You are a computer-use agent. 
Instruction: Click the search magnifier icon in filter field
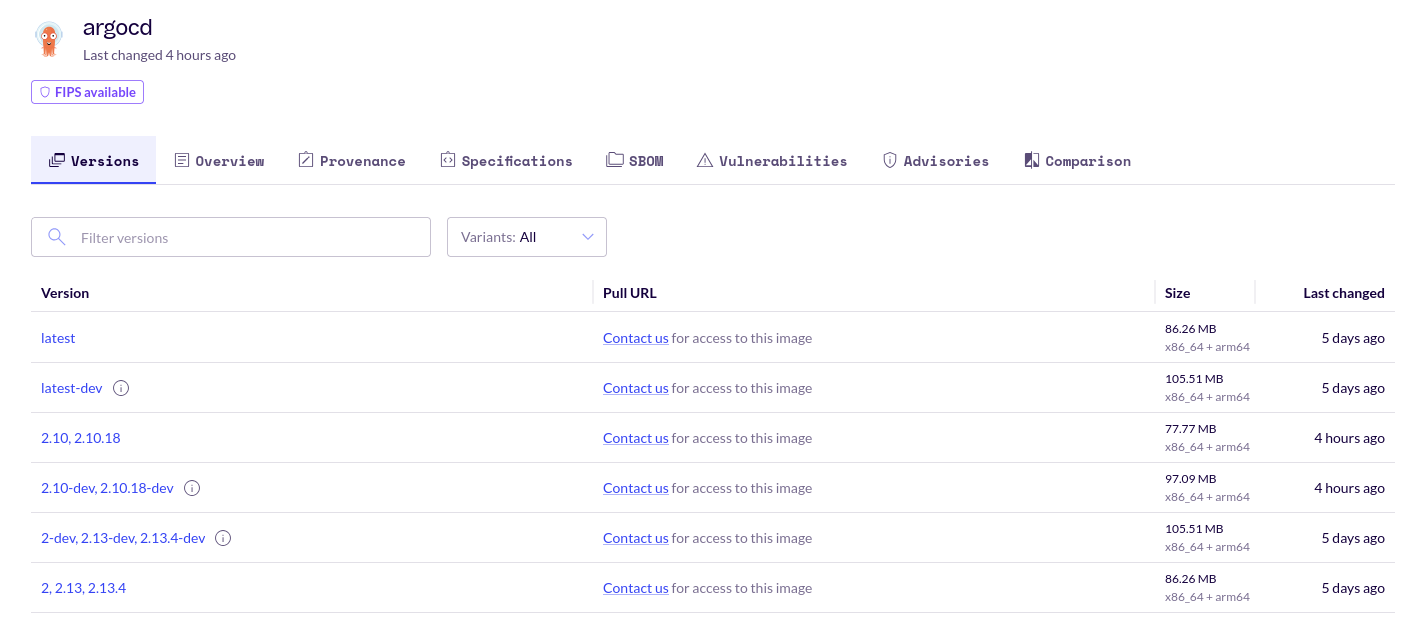point(57,237)
